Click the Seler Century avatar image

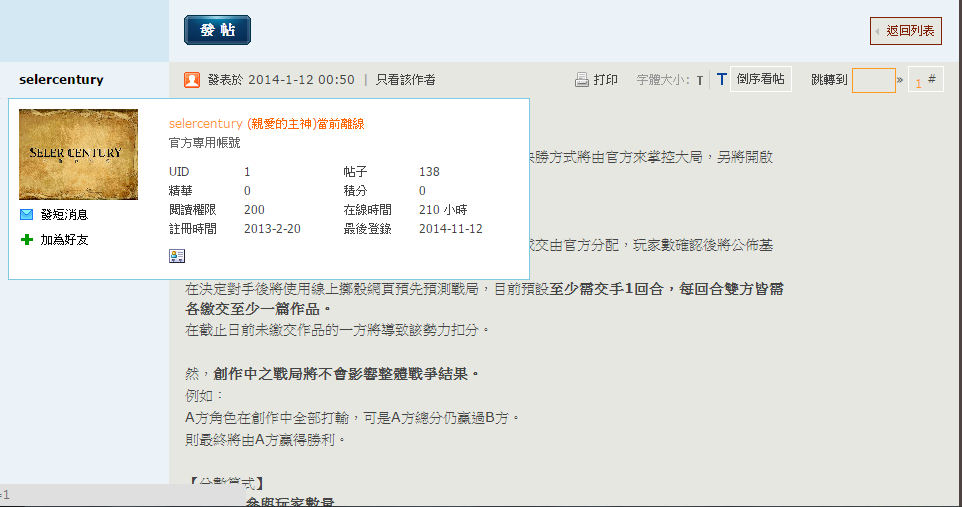78,154
